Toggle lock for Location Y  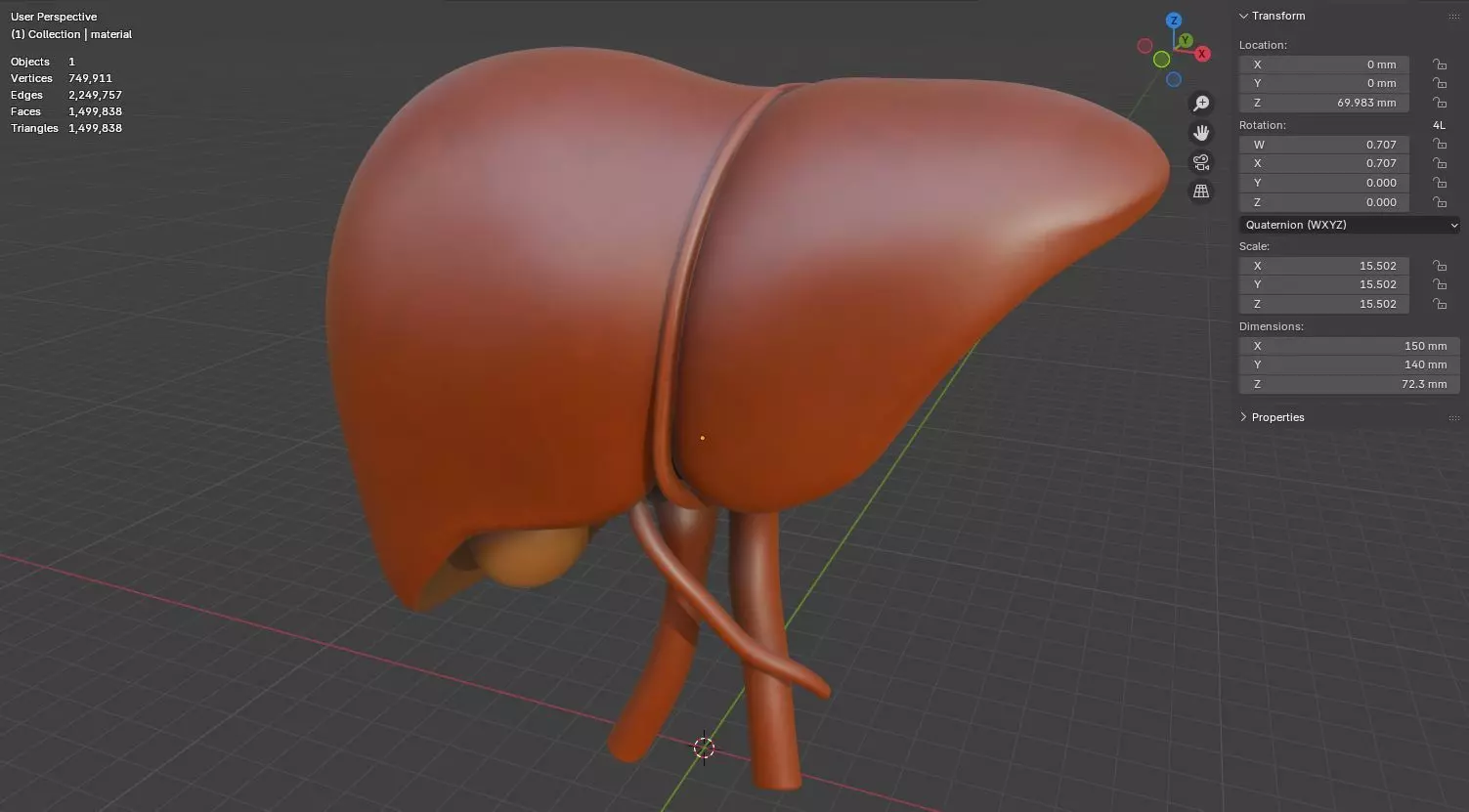(x=1440, y=83)
